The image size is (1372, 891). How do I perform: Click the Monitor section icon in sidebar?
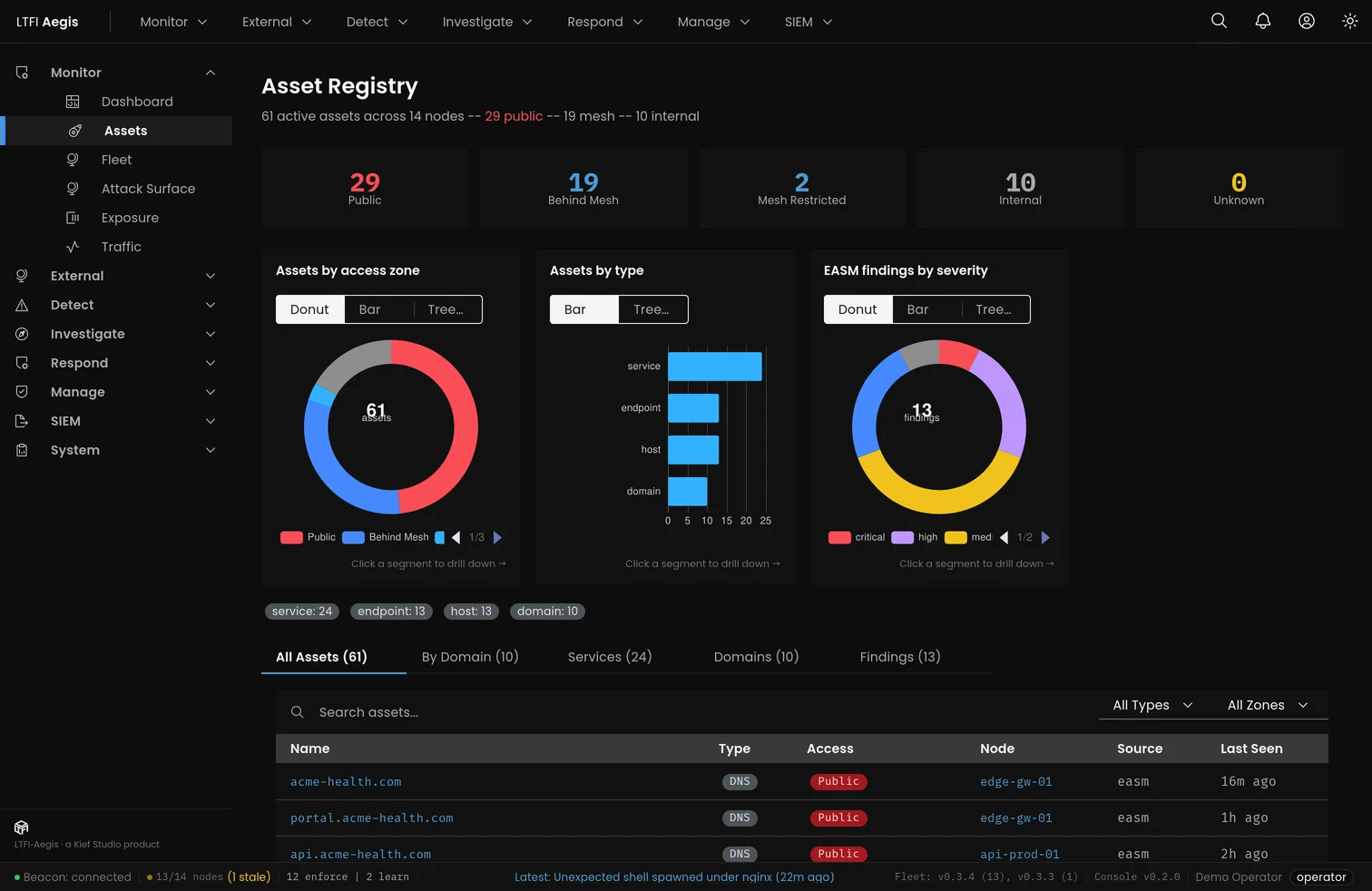pyautogui.click(x=22, y=73)
